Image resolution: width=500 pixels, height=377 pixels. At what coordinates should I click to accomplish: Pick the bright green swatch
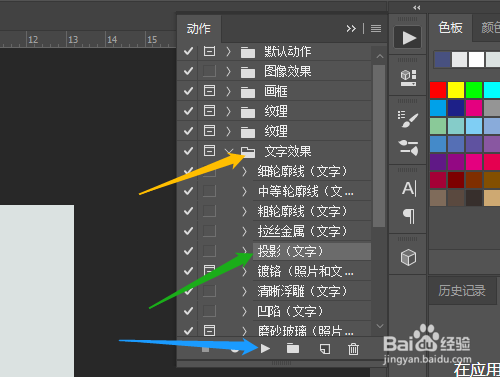click(474, 90)
